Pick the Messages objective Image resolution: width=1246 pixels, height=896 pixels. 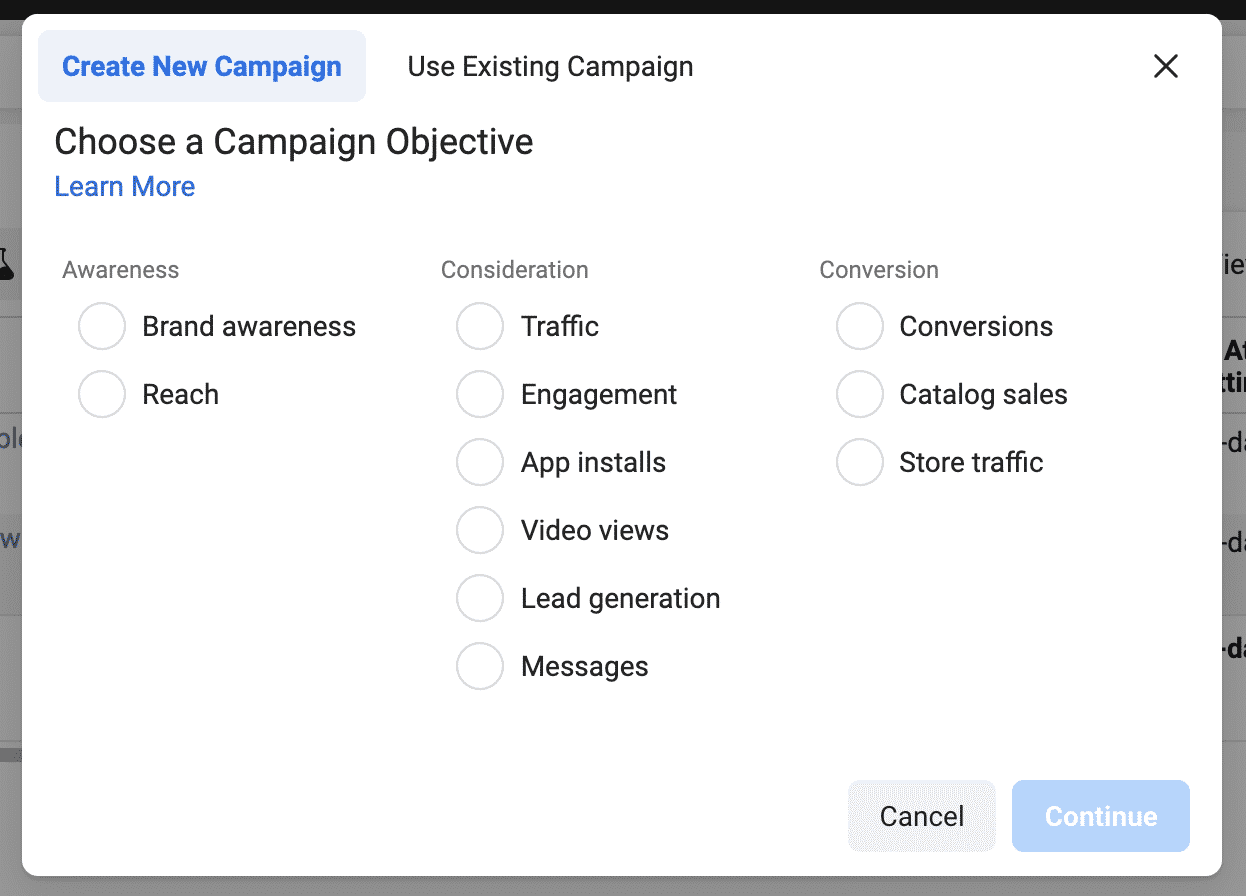pyautogui.click(x=480, y=666)
